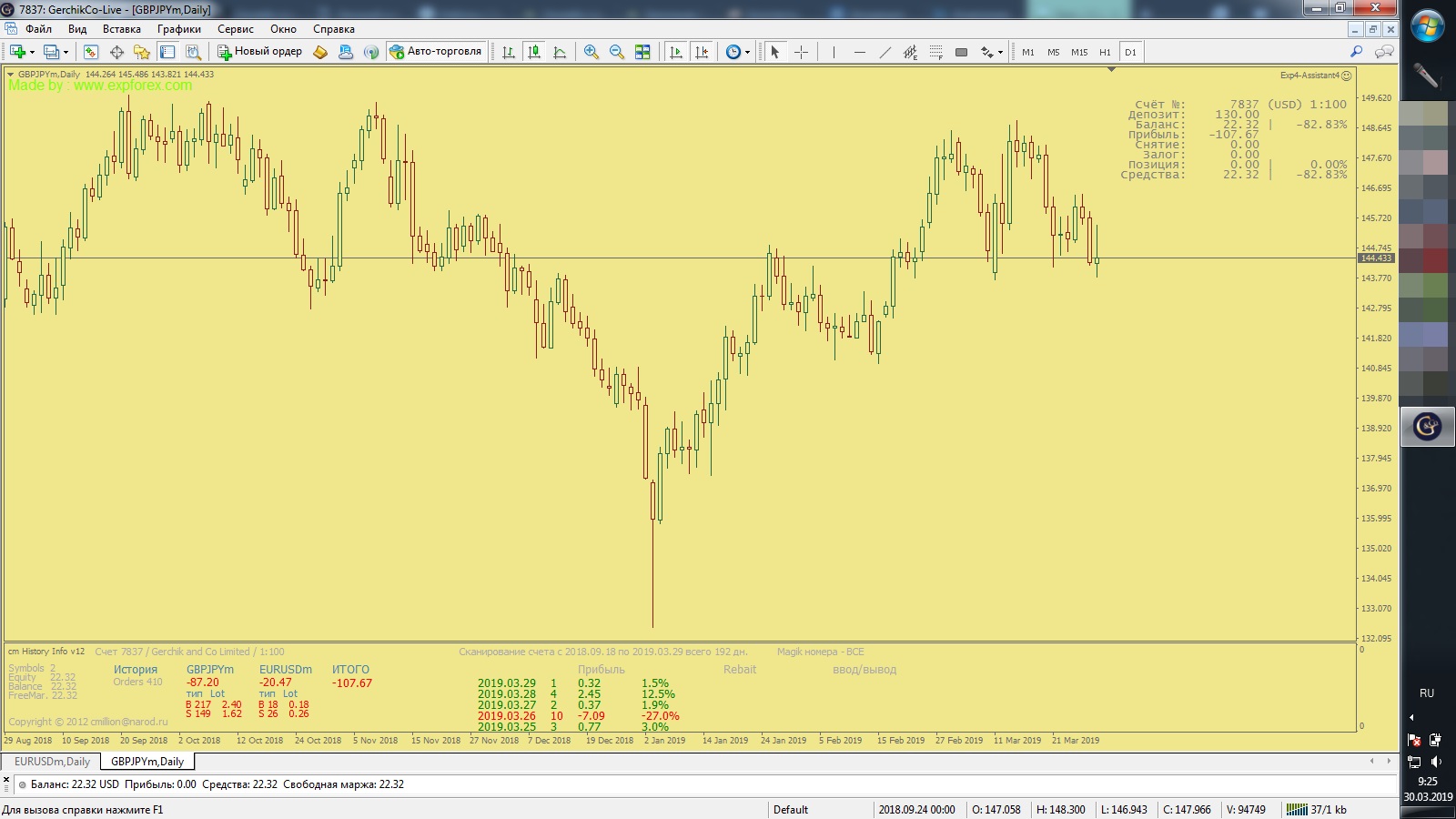Click the www.expforex.com link on chart

tap(133, 86)
